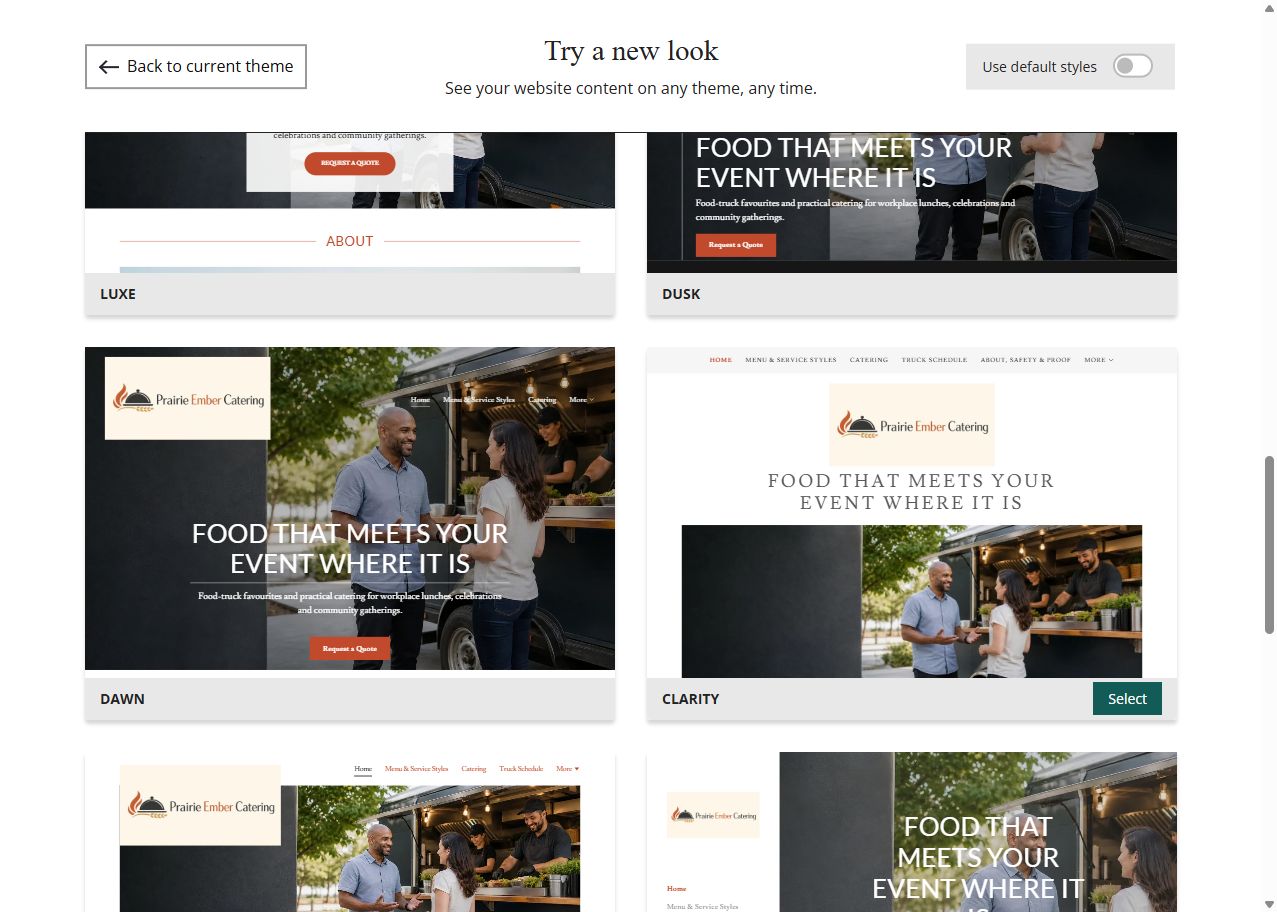Click Home in Dawn preview navigation

420,400
